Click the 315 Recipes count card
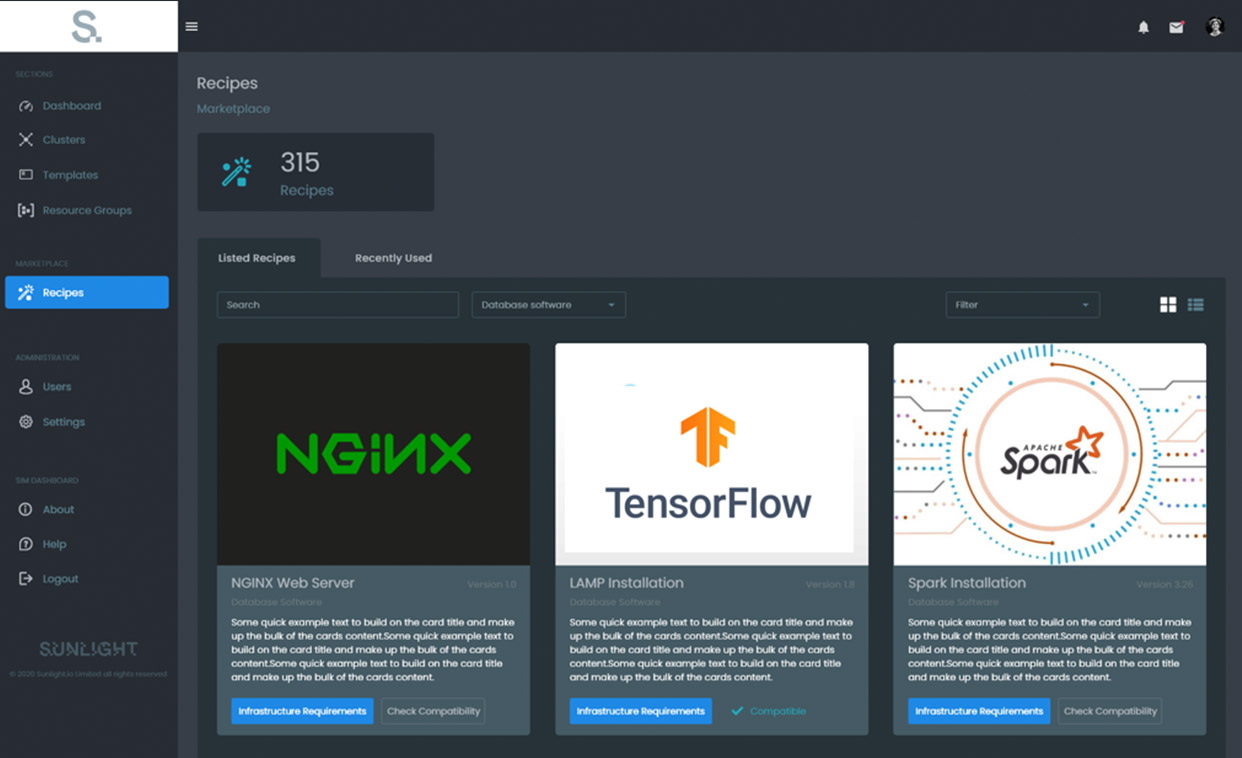Image resolution: width=1242 pixels, height=758 pixels. pyautogui.click(x=316, y=172)
